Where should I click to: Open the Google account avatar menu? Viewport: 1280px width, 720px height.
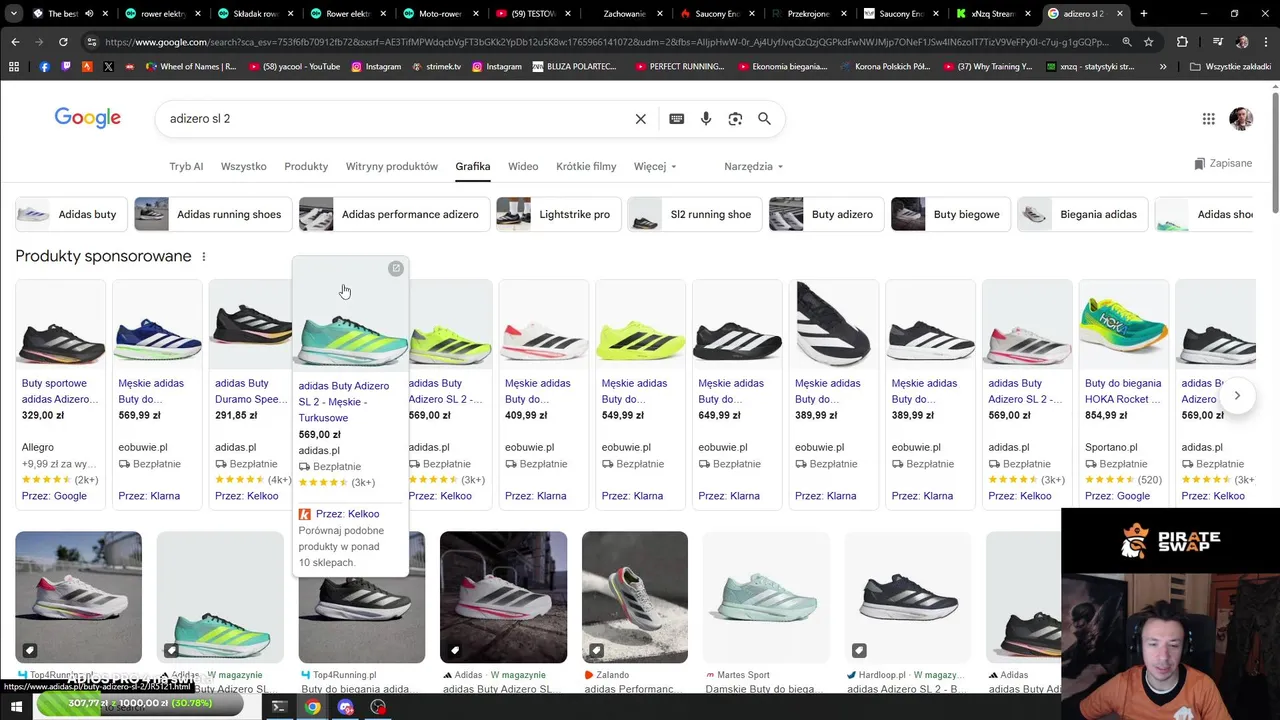tap(1240, 118)
